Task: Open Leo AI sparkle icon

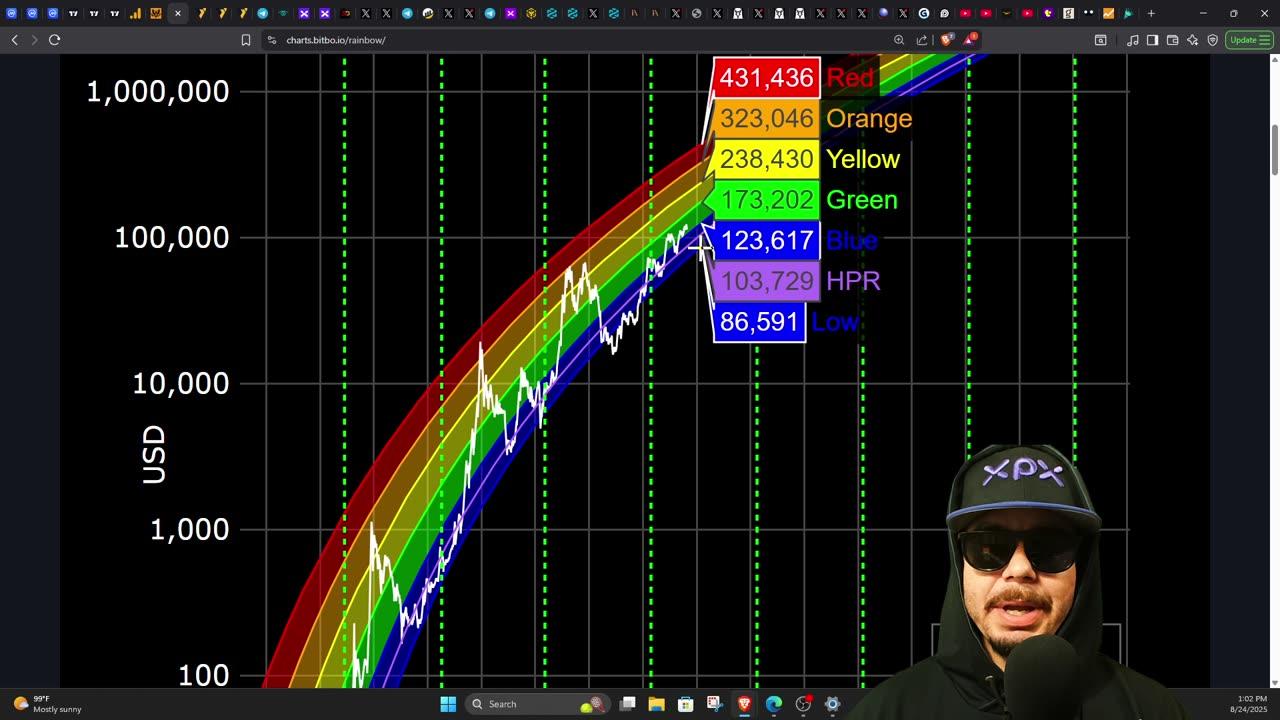Action: click(1193, 40)
